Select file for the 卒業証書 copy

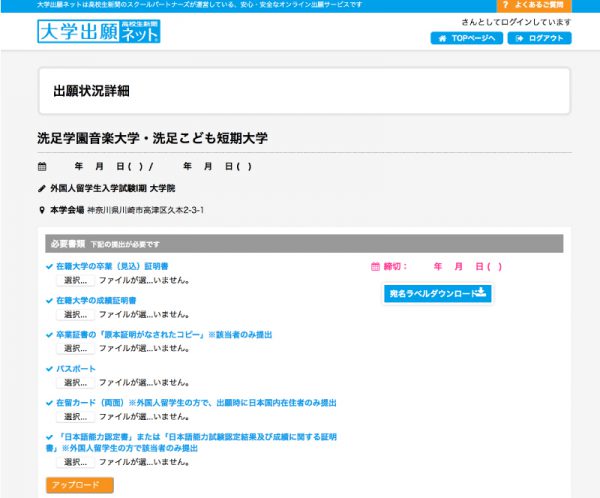click(x=75, y=349)
